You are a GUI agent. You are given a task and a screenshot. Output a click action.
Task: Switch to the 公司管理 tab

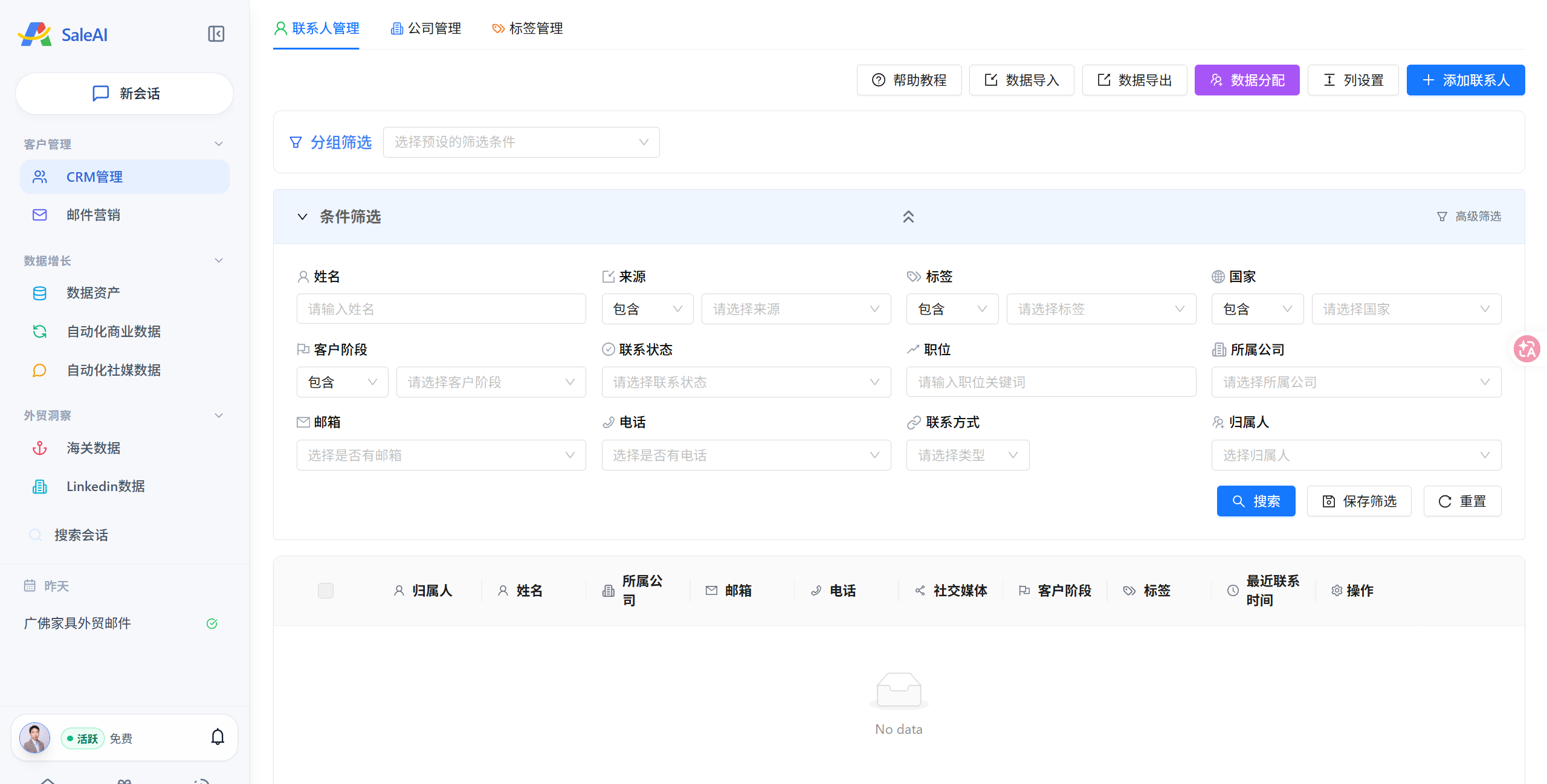(x=426, y=28)
